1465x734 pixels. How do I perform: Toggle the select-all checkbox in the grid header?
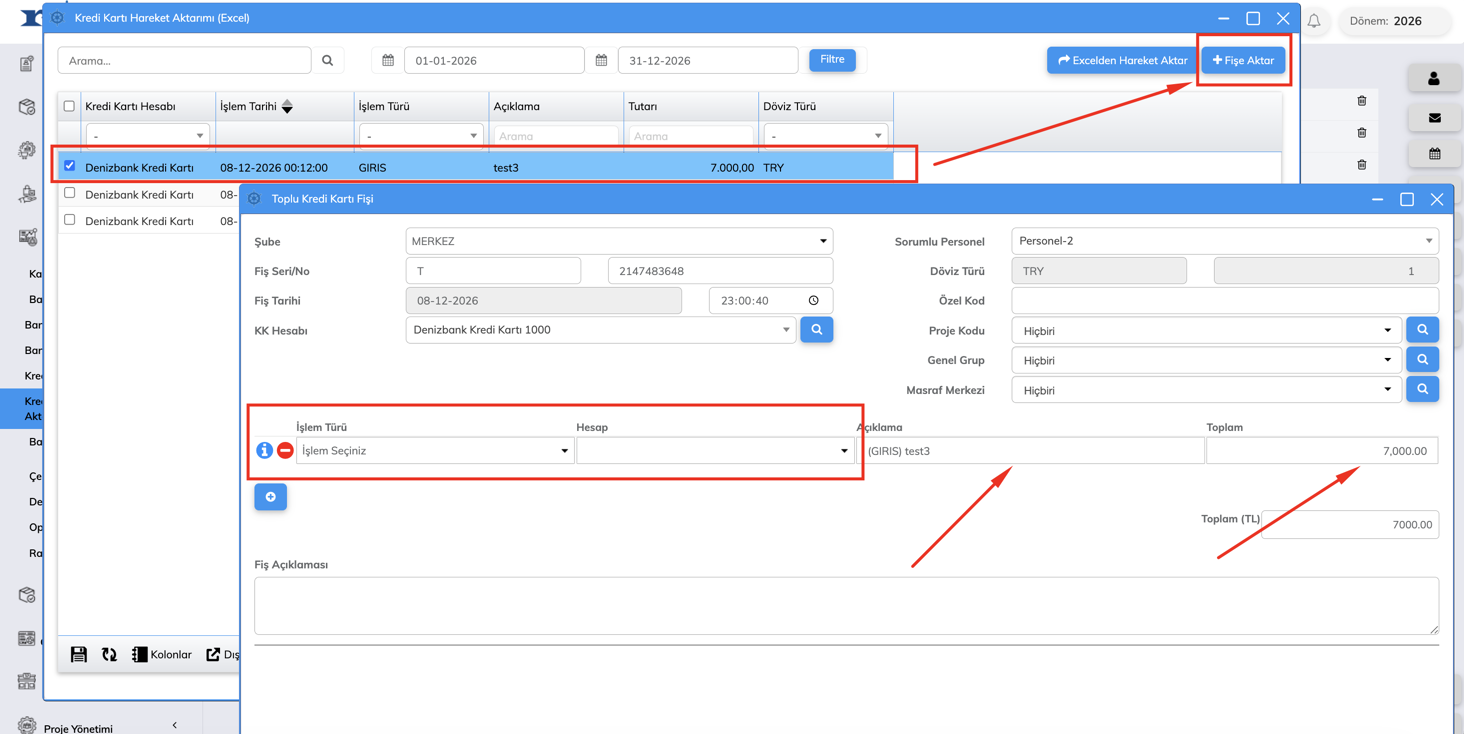(69, 106)
